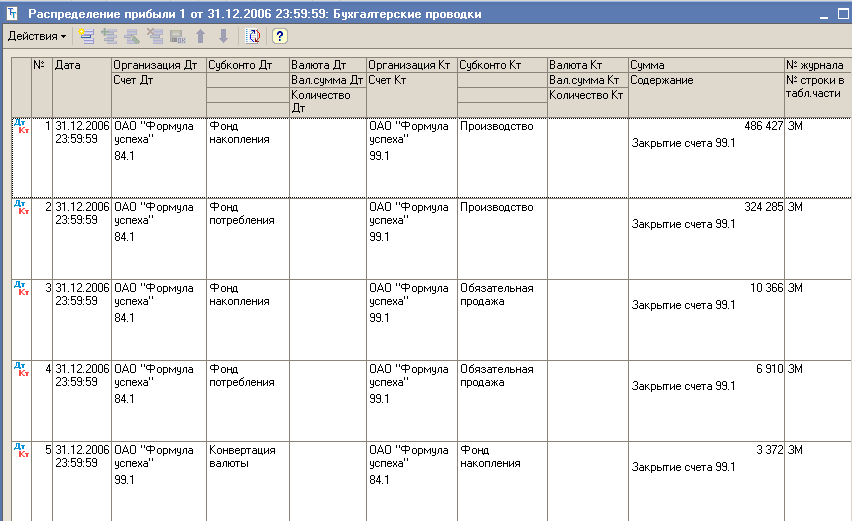The height and width of the screenshot is (521, 852).
Task: Click the move down arrow icon
Action: click(223, 36)
